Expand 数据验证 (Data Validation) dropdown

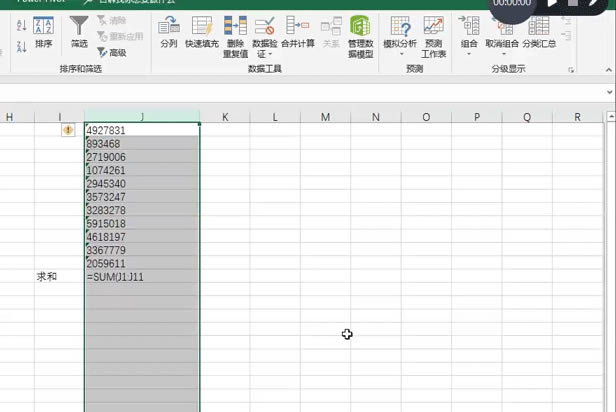(265, 54)
